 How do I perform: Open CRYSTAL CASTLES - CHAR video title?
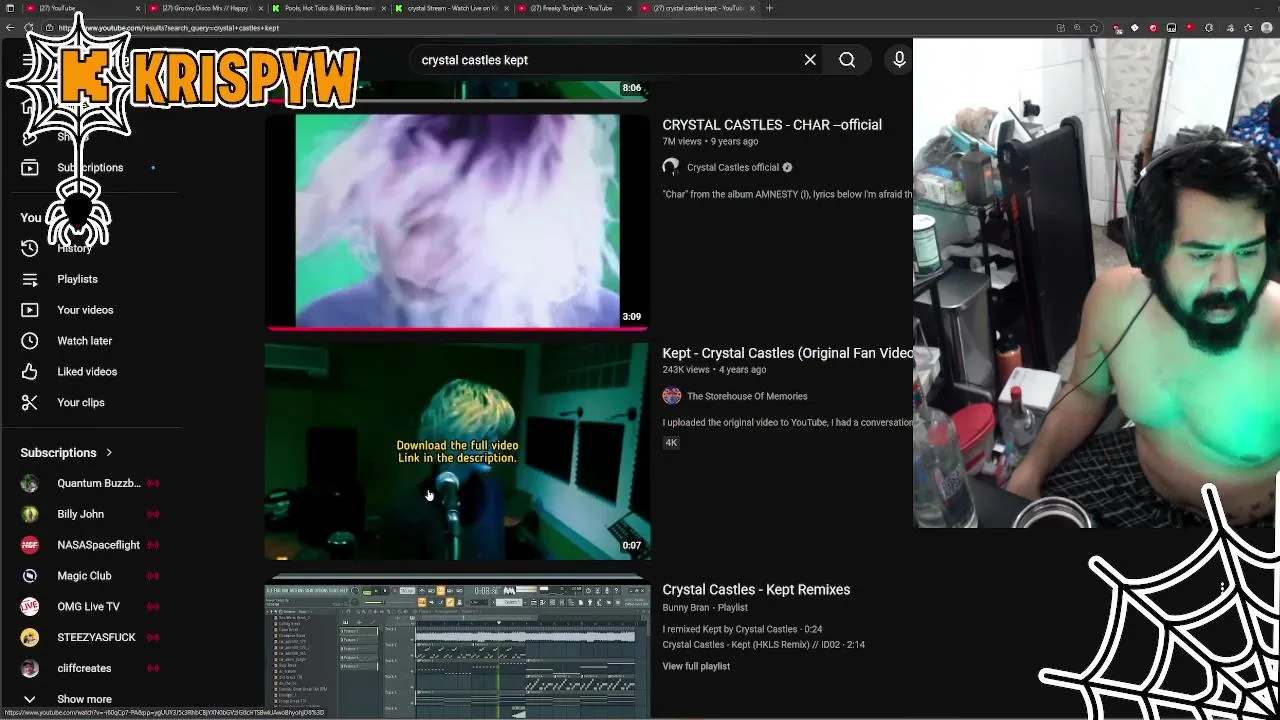772,125
